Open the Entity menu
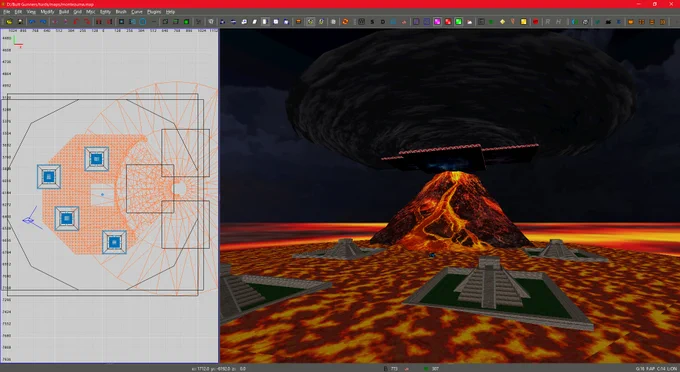Viewport: 680px width, 372px height. [x=105, y=12]
